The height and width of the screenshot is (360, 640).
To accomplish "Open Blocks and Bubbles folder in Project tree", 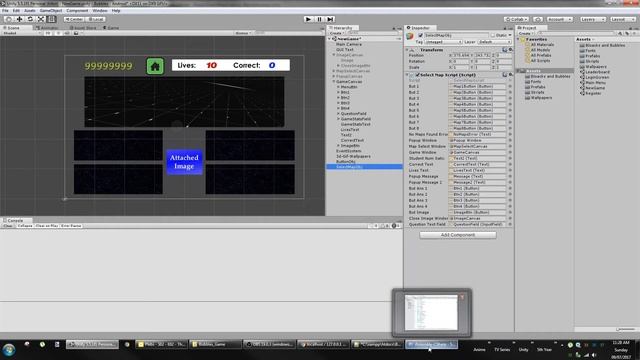I will coord(547,76).
